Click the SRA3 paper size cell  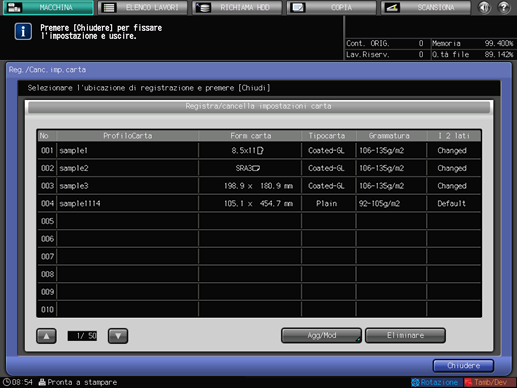(x=250, y=168)
